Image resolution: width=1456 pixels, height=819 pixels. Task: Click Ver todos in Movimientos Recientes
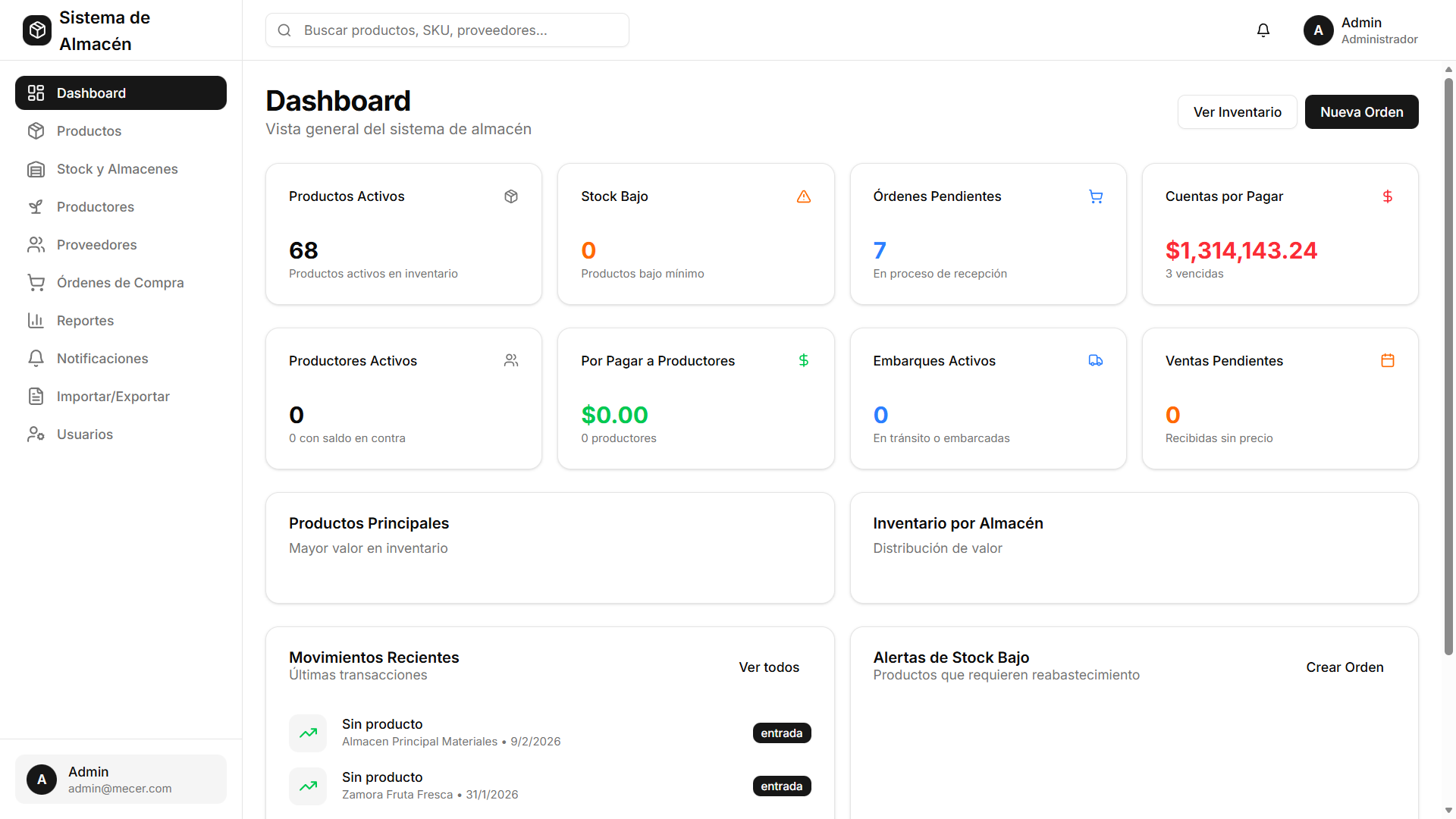tap(768, 667)
